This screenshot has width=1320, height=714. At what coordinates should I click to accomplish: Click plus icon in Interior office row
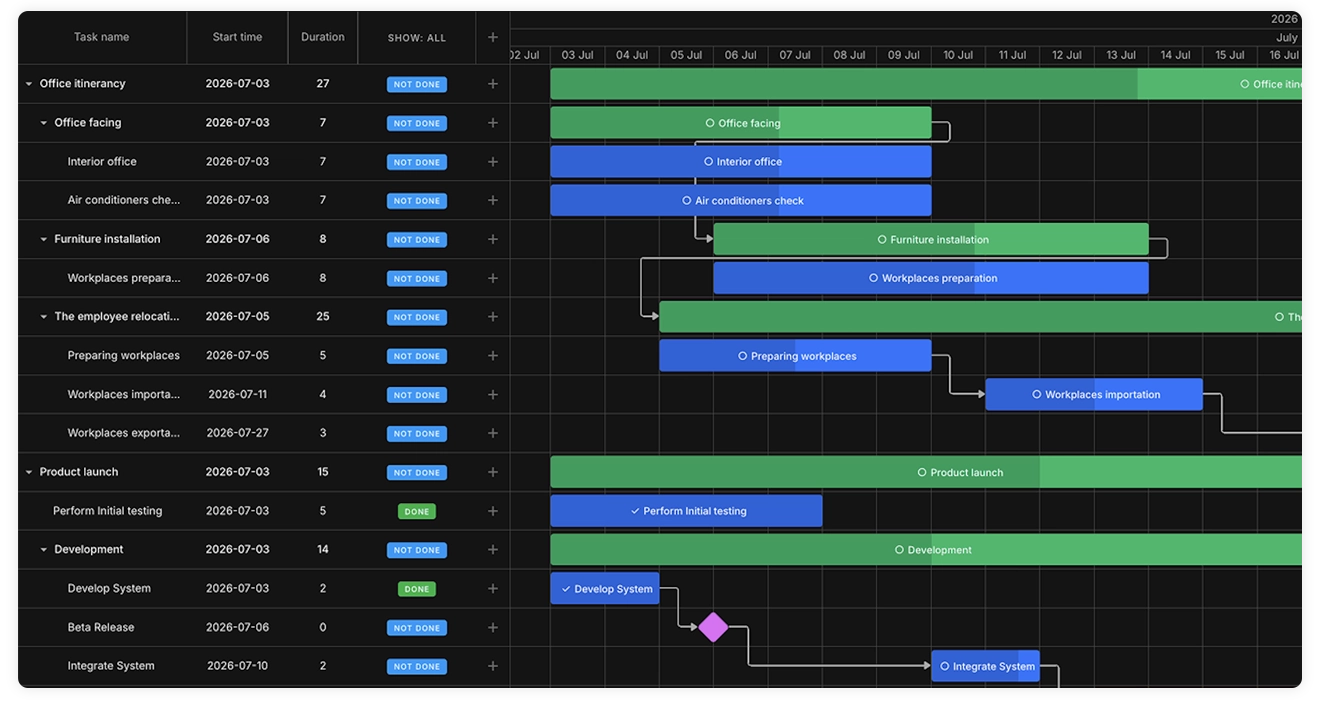[492, 162]
